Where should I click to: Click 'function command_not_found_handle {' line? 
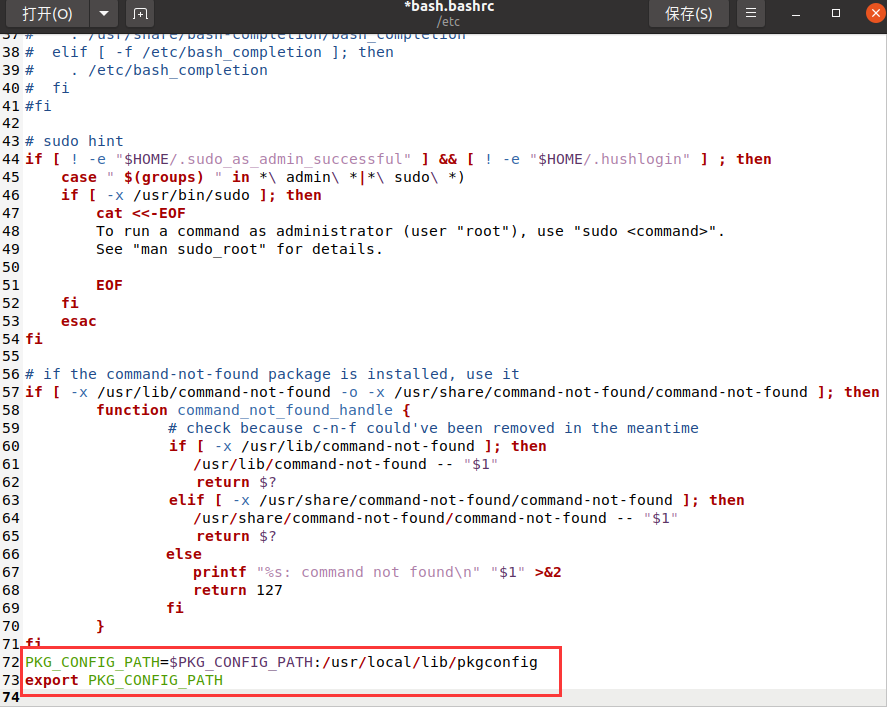pos(253,410)
